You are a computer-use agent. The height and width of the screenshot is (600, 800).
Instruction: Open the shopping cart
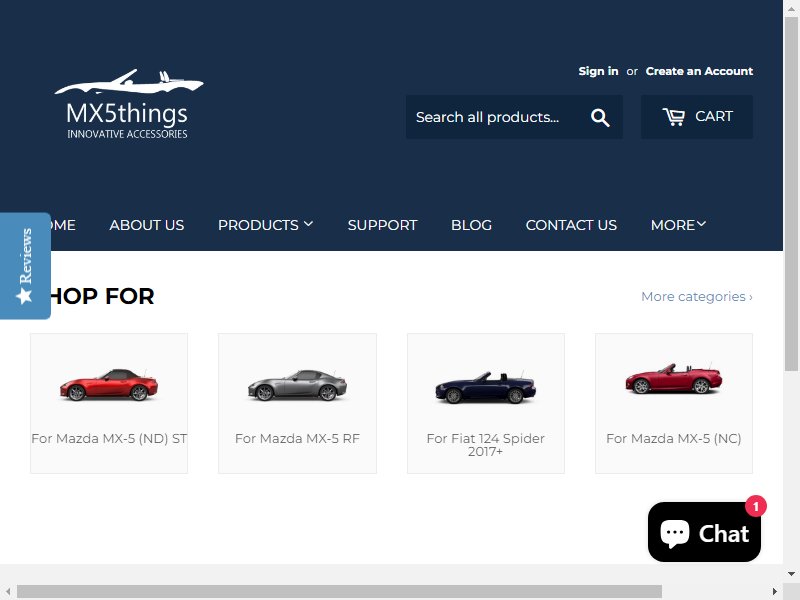click(x=696, y=117)
